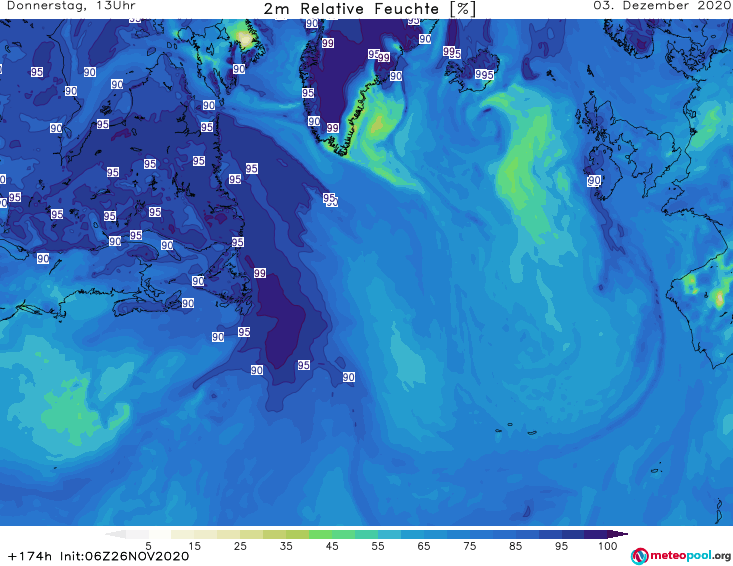This screenshot has height=566, width=733.
Task: Click the 'Donnerstag, 13Uhr' time label
Action: coord(72,6)
